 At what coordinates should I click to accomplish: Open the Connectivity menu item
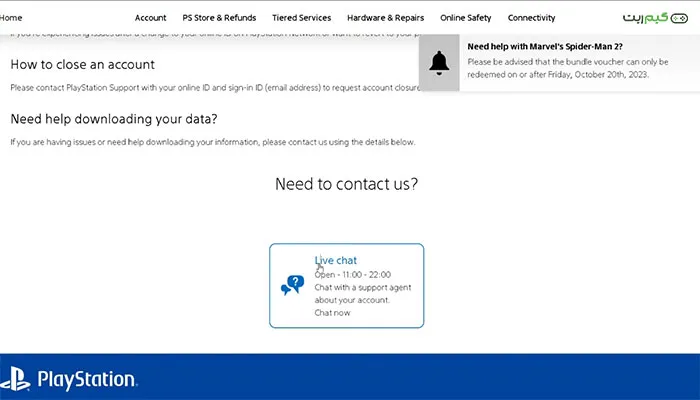pos(531,18)
